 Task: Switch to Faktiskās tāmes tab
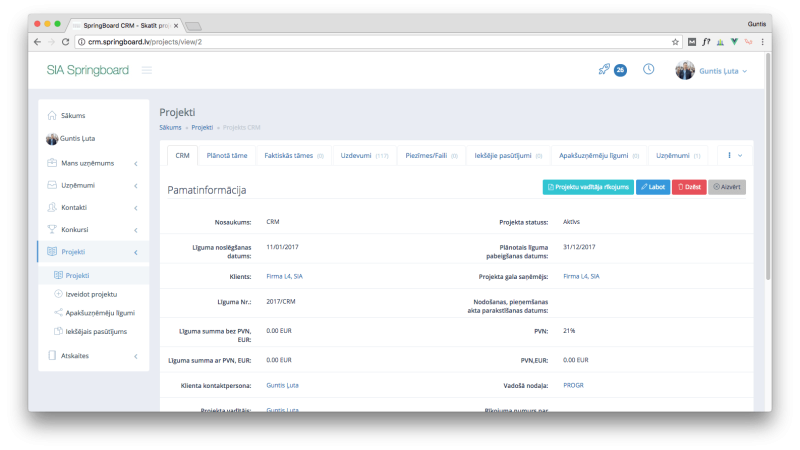click(x=294, y=156)
